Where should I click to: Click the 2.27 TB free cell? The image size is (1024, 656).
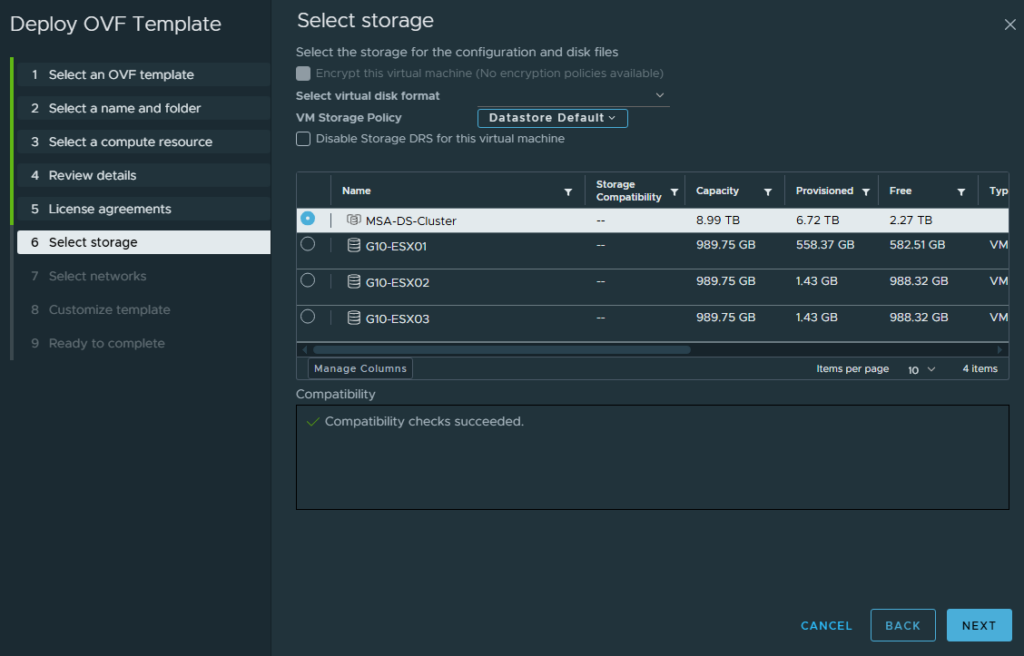[x=911, y=220]
